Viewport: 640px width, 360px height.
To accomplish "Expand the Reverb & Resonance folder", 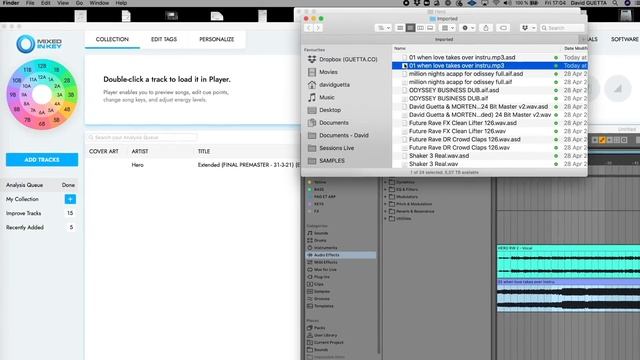I will pos(385,211).
